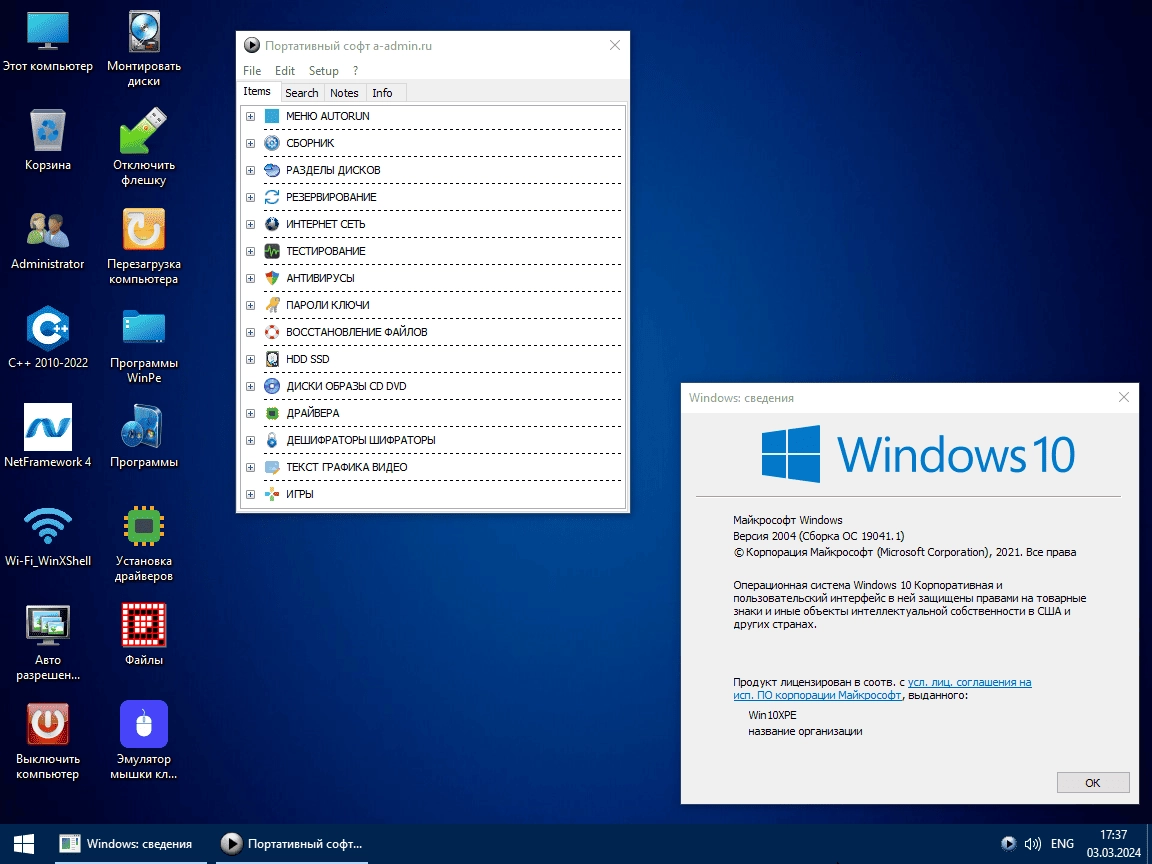Screen dimensions: 1152x864
Task: Click the АНТИВИРУСЫ shield icon
Action: click(272, 278)
